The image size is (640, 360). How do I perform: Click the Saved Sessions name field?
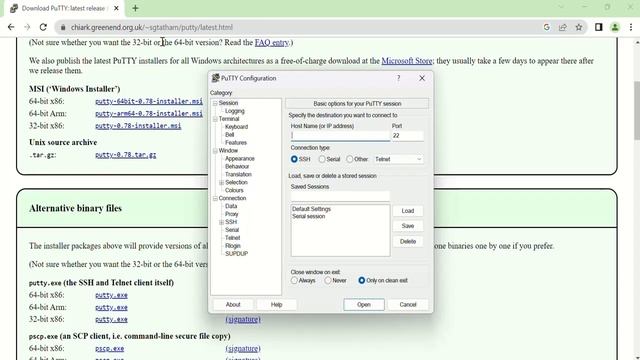click(340, 196)
